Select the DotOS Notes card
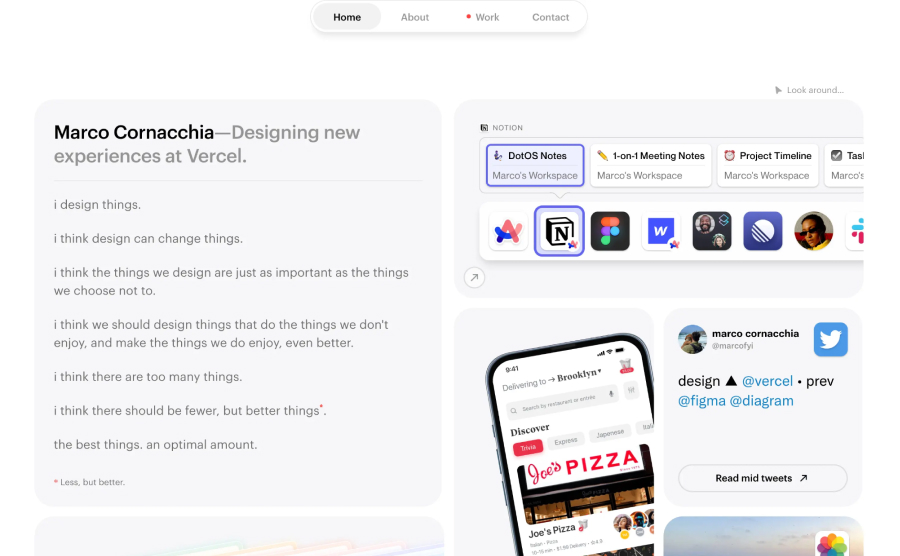Screen dimensions: 900x556 click(x=535, y=165)
